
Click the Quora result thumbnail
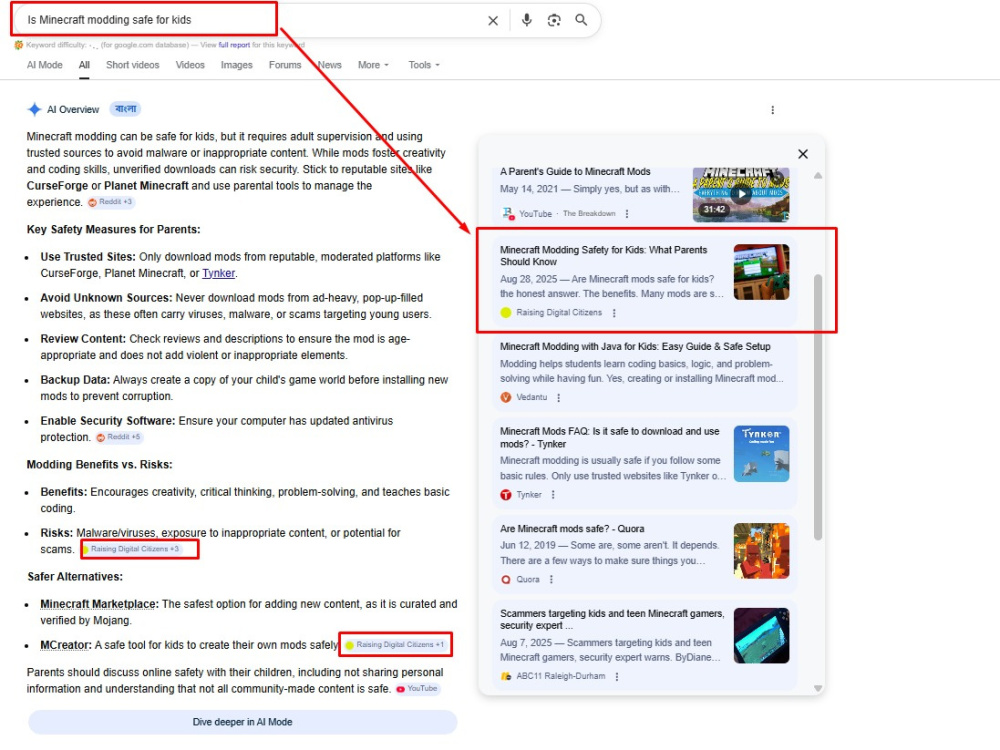pyautogui.click(x=761, y=551)
